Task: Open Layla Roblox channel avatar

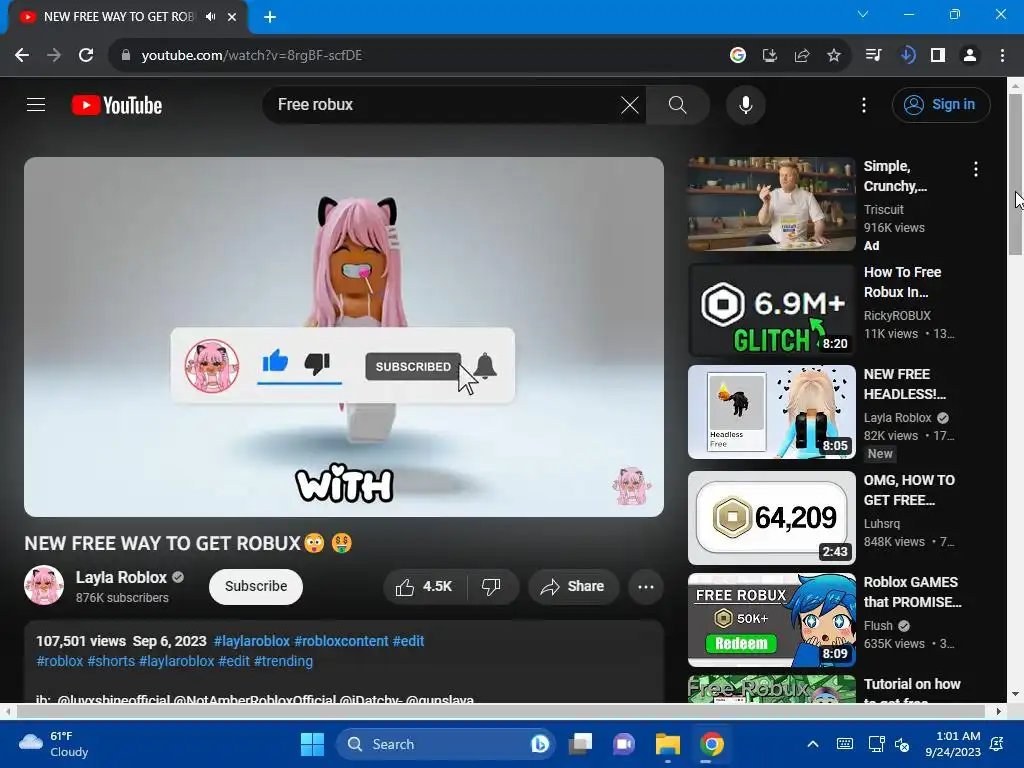Action: [x=44, y=585]
